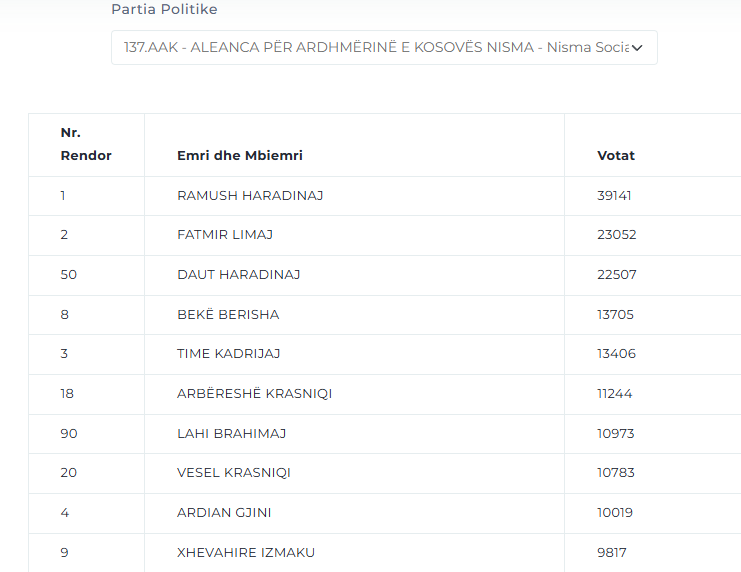Click the Votat column header
741x572 pixels.
[x=616, y=155]
